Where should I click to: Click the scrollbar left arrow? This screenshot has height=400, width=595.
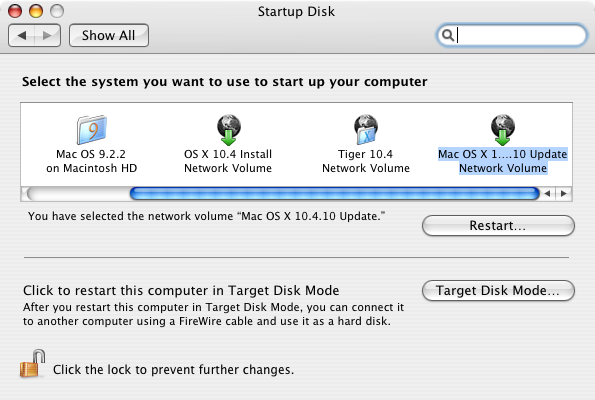click(547, 194)
